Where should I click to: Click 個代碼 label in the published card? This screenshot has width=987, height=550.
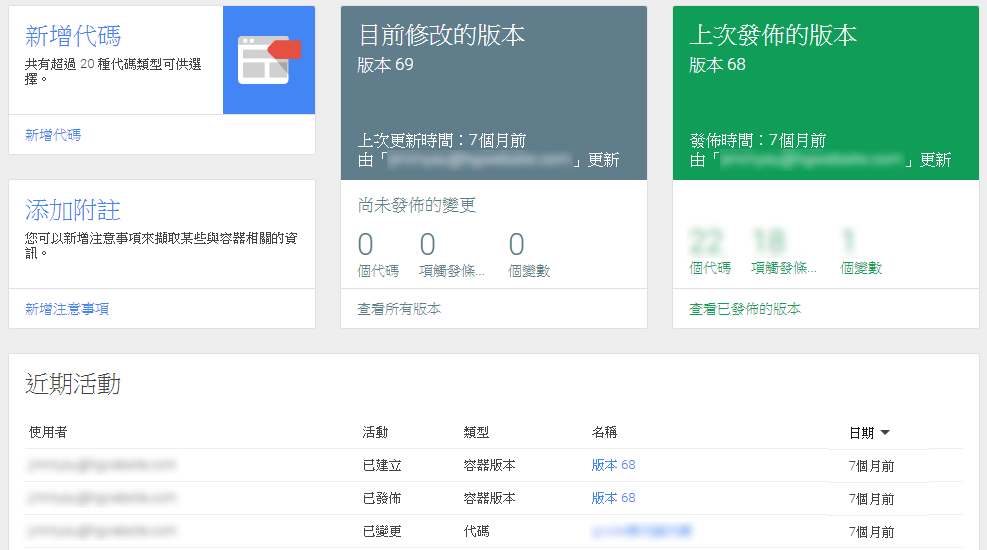[x=710, y=268]
